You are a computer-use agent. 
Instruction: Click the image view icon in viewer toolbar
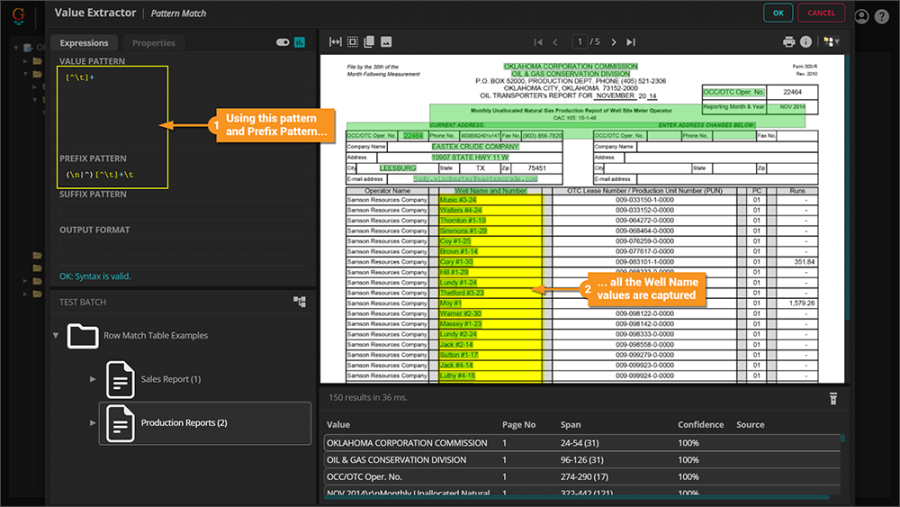tap(386, 42)
